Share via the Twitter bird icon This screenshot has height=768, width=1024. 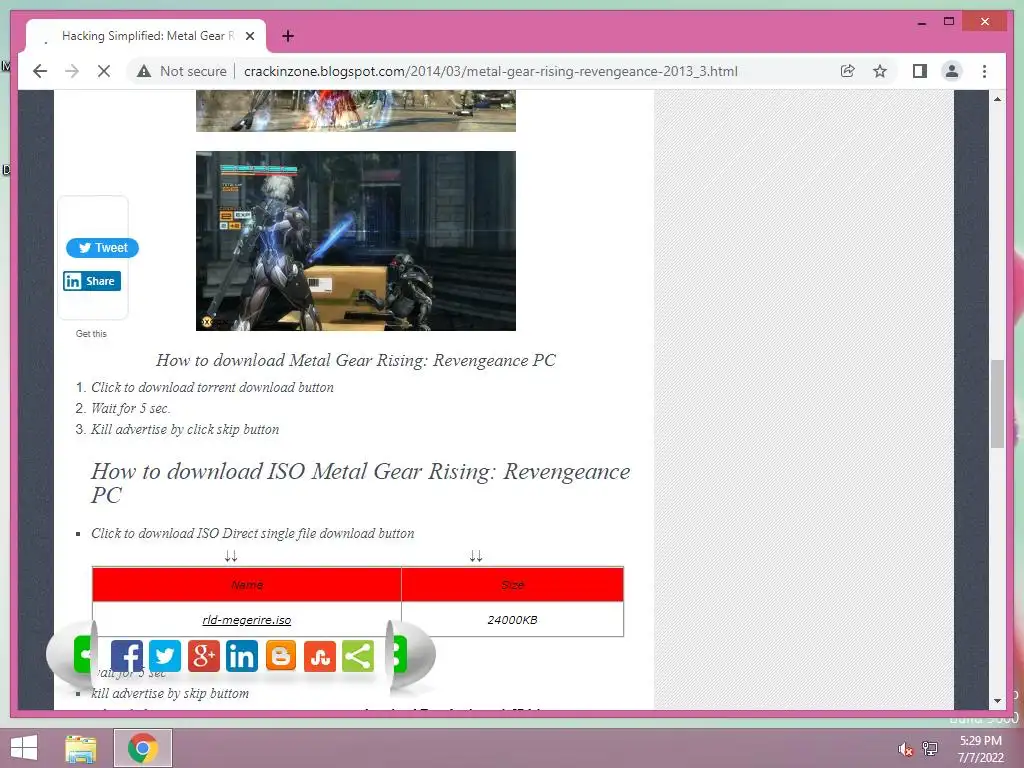click(165, 656)
